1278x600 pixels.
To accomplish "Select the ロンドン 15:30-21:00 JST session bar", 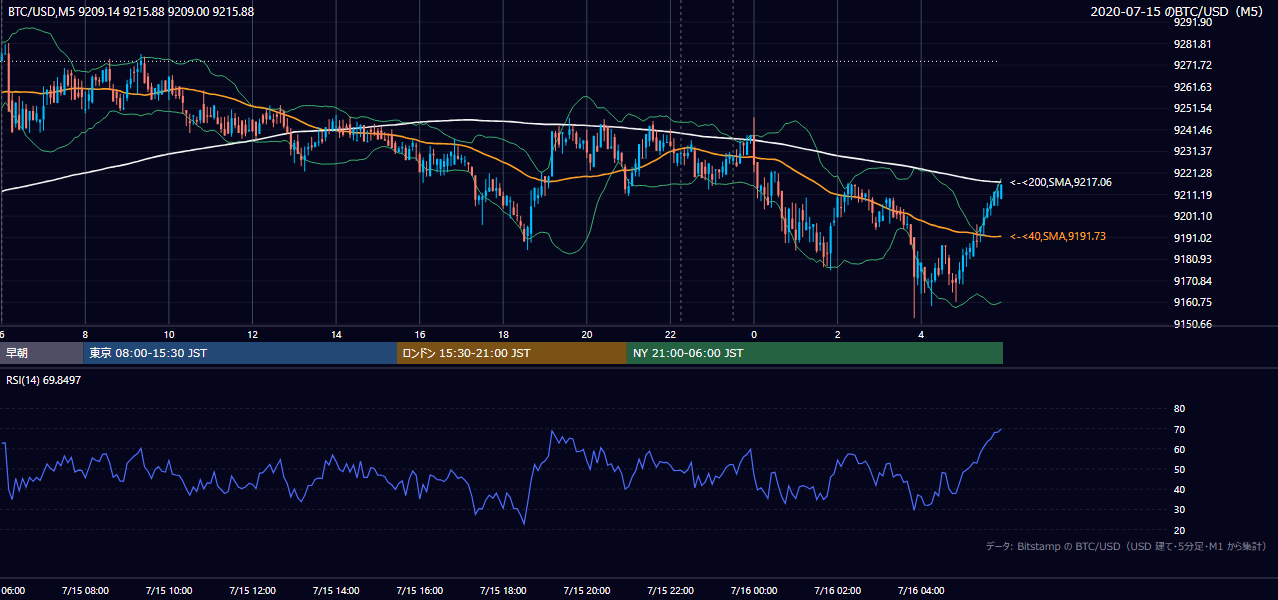I will pos(512,353).
